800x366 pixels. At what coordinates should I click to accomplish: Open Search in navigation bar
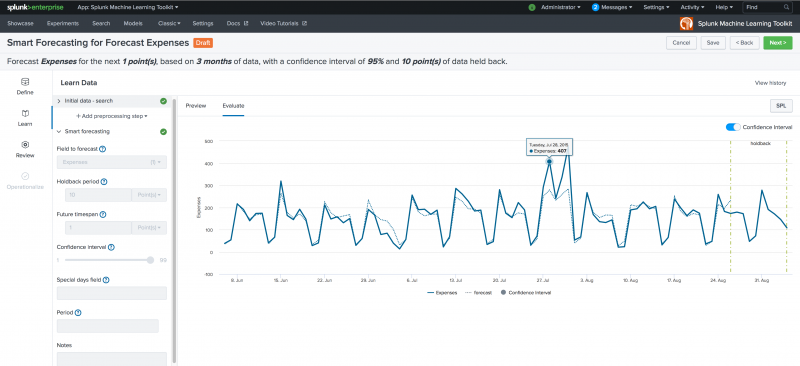coord(101,23)
